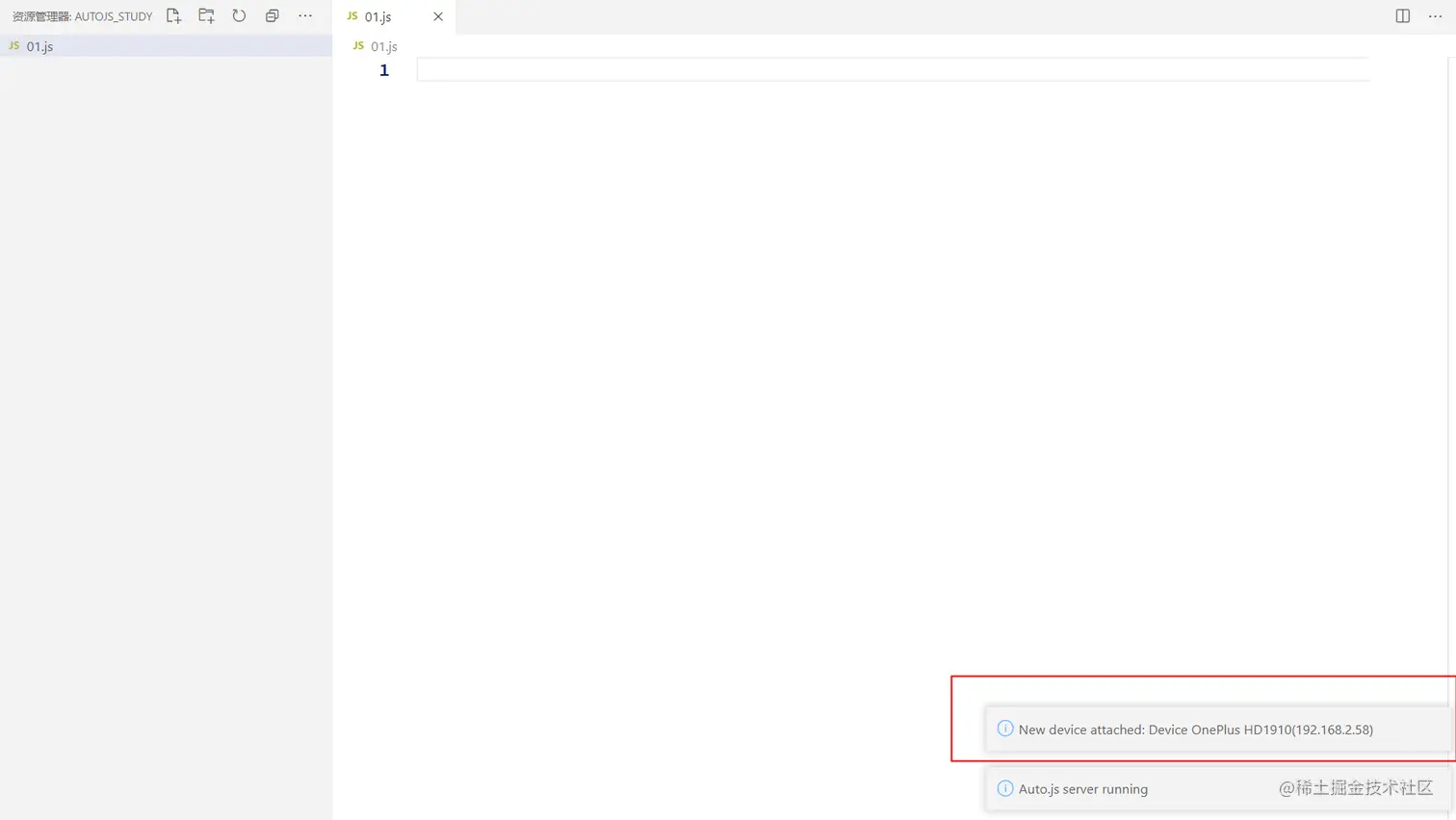The height and width of the screenshot is (820, 1456).
Task: Click info icon of Auto.js server notification
Action: 1005,788
